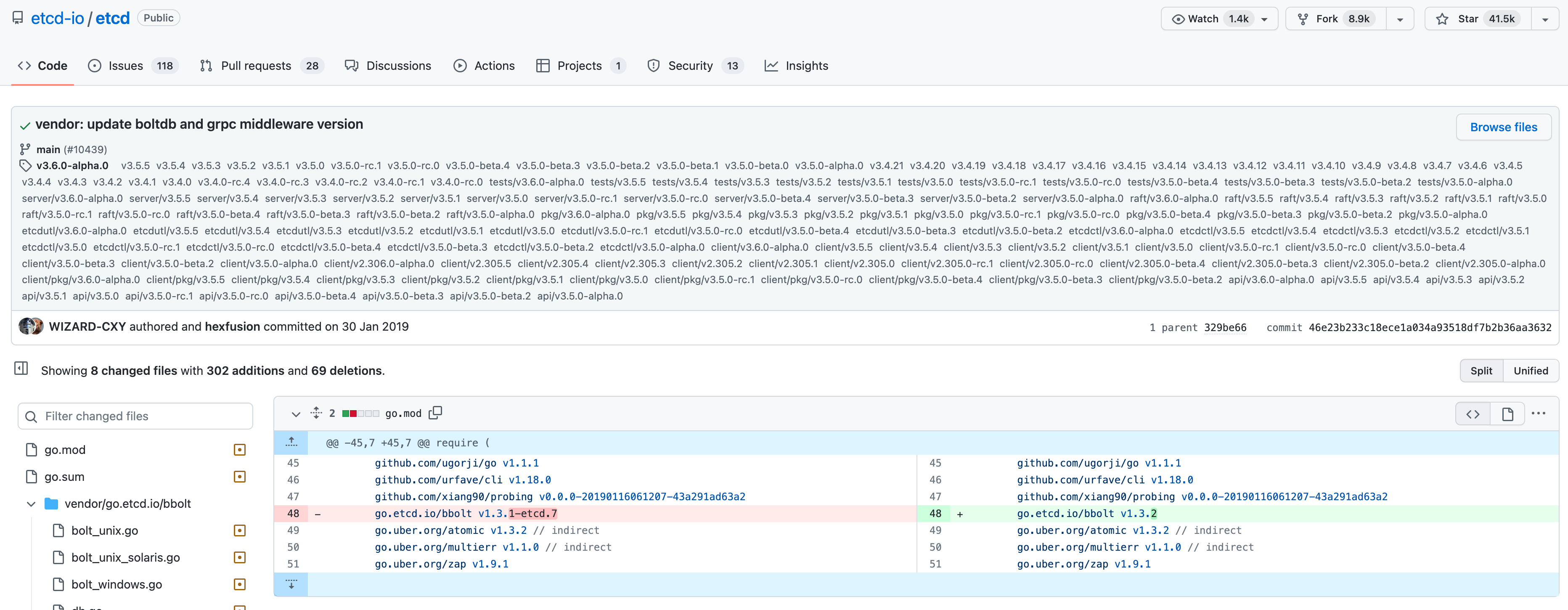The image size is (1568, 610).
Task: Click the file icon beside go.sum
Action: pyautogui.click(x=32, y=477)
